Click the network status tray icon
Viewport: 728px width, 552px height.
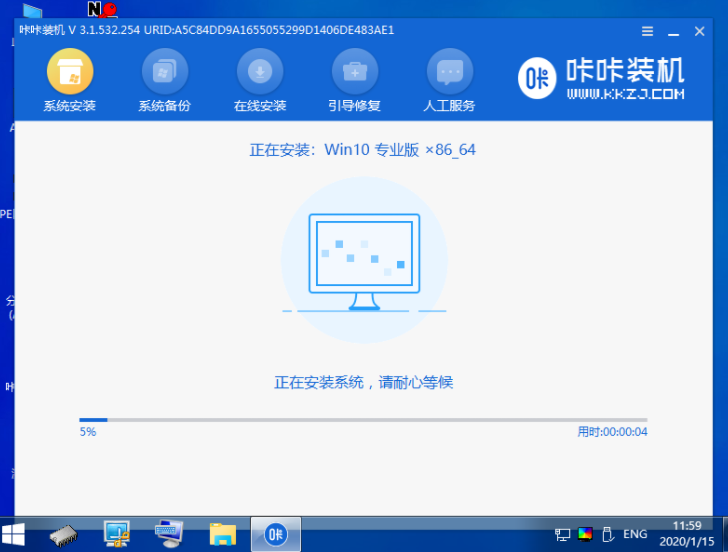563,534
